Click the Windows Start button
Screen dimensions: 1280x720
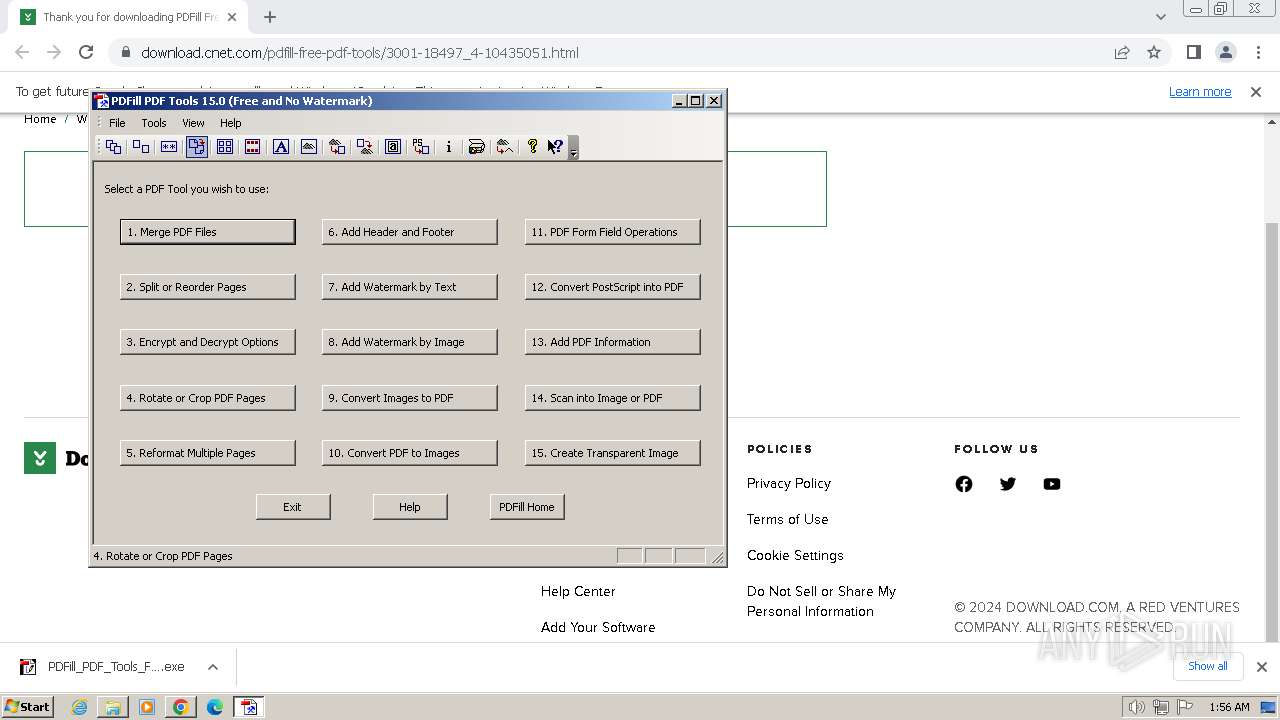click(x=28, y=707)
